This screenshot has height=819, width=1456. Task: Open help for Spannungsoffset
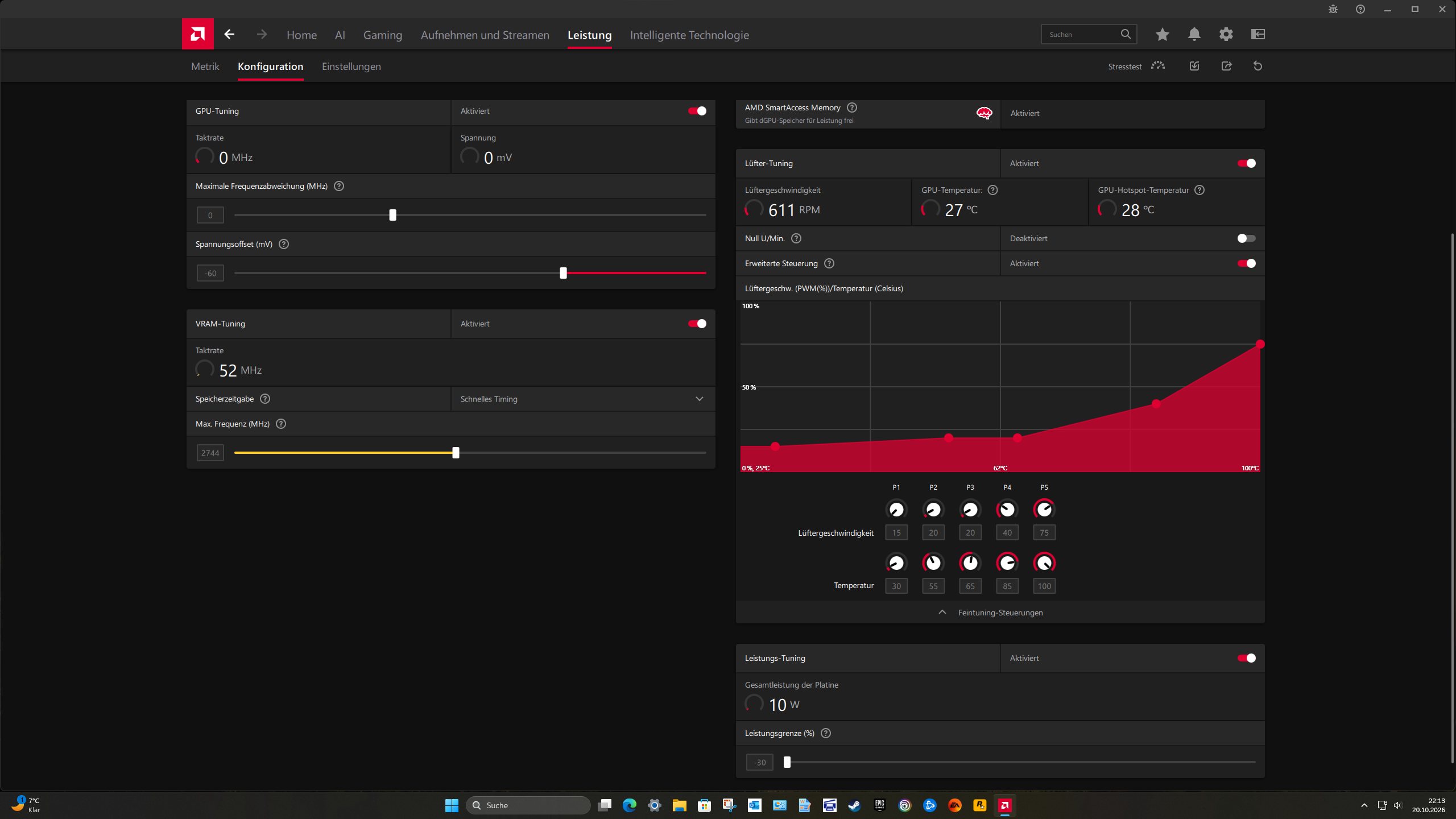(x=284, y=244)
